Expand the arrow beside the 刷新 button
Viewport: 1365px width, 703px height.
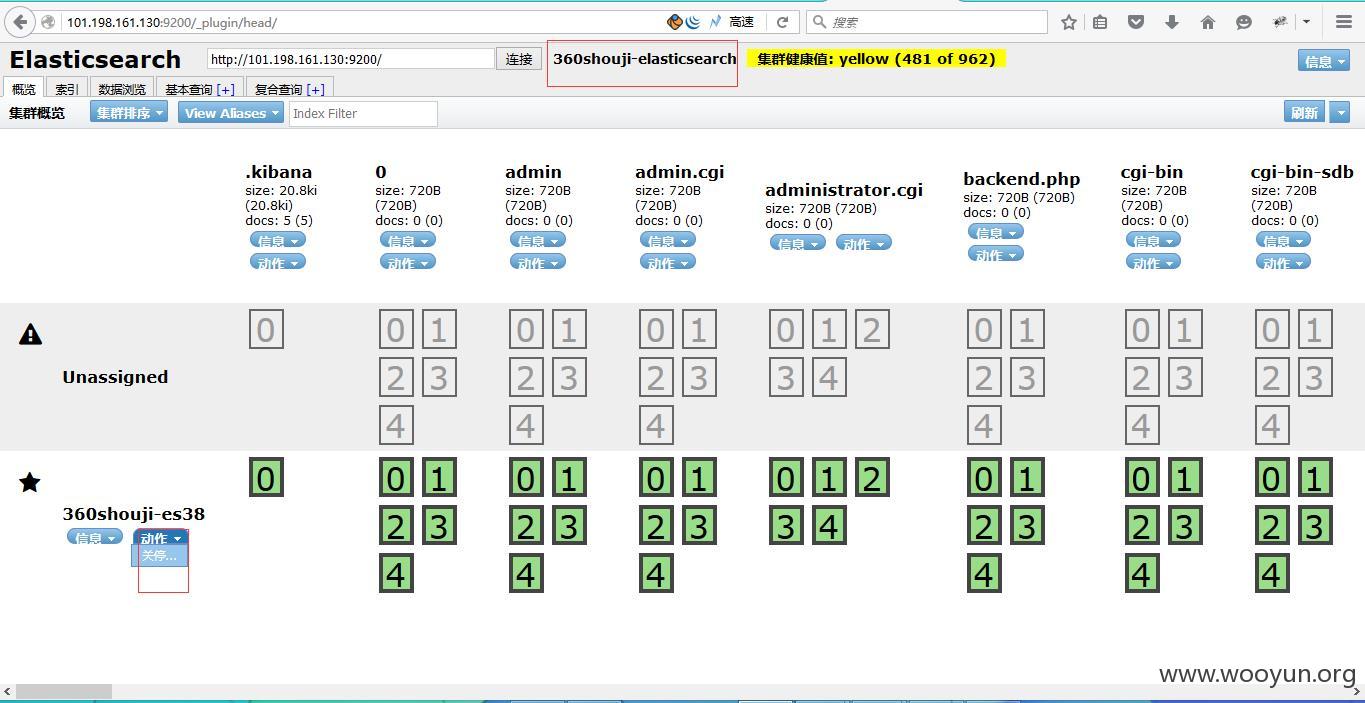(x=1340, y=112)
